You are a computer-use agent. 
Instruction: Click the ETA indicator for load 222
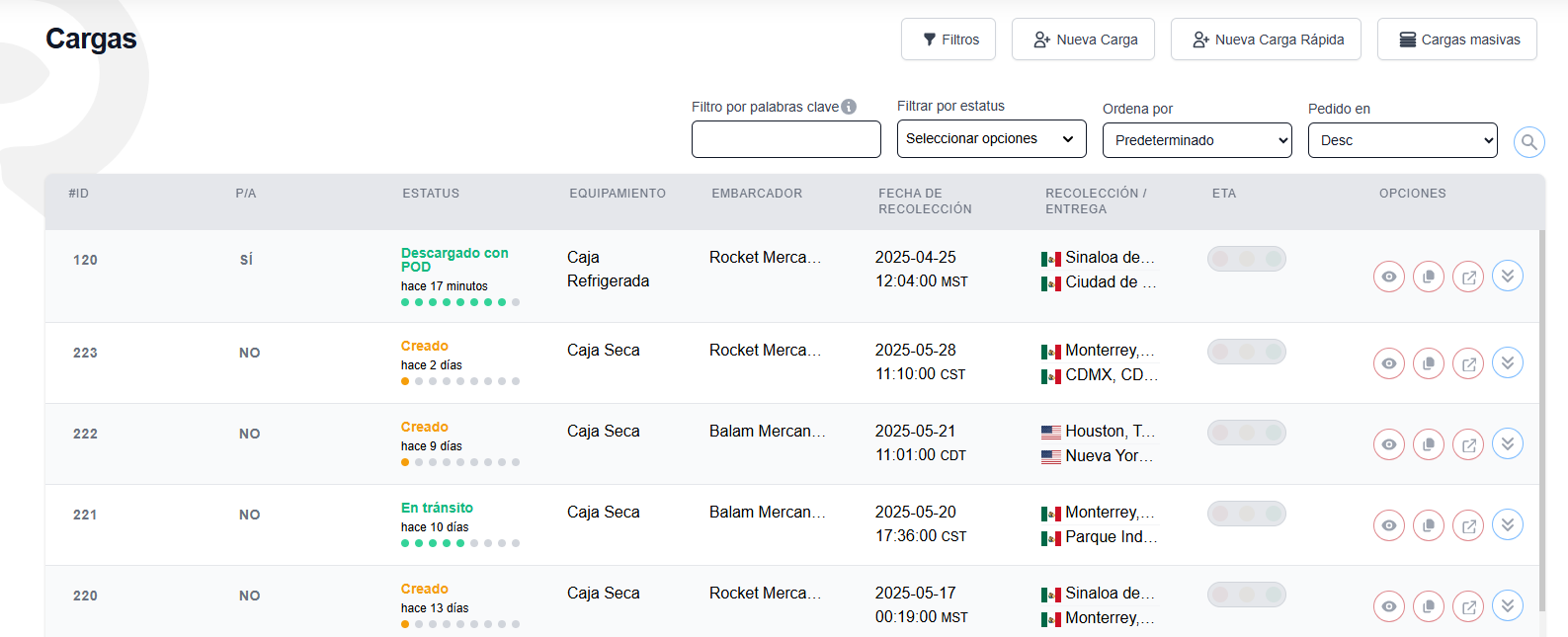click(1247, 433)
